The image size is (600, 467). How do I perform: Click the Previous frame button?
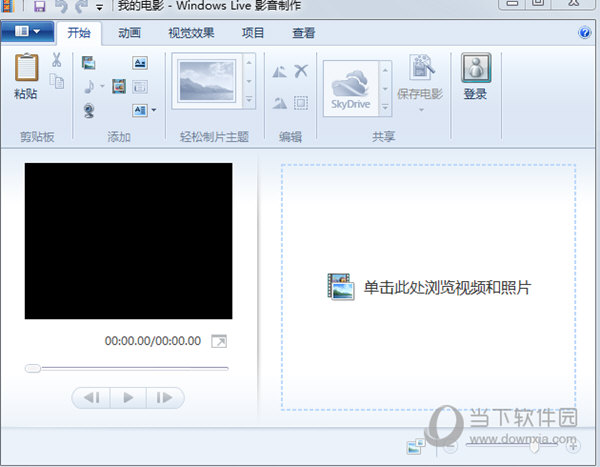click(91, 398)
